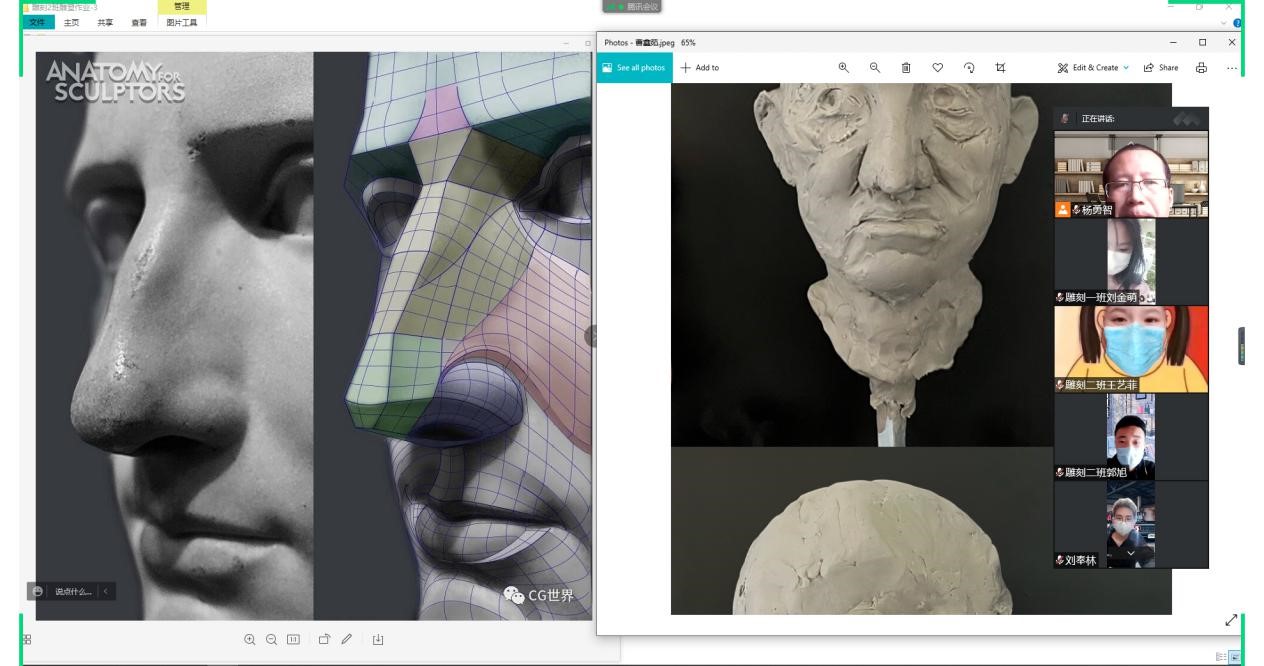Collapse the 说点什么 comment bar arrow
The image size is (1264, 666).
[106, 591]
